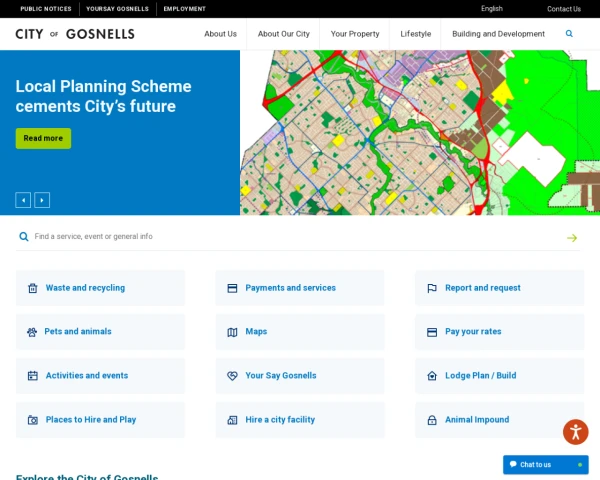The width and height of the screenshot is (600, 480).
Task: Open the Lifestyle menu
Action: [x=416, y=34]
